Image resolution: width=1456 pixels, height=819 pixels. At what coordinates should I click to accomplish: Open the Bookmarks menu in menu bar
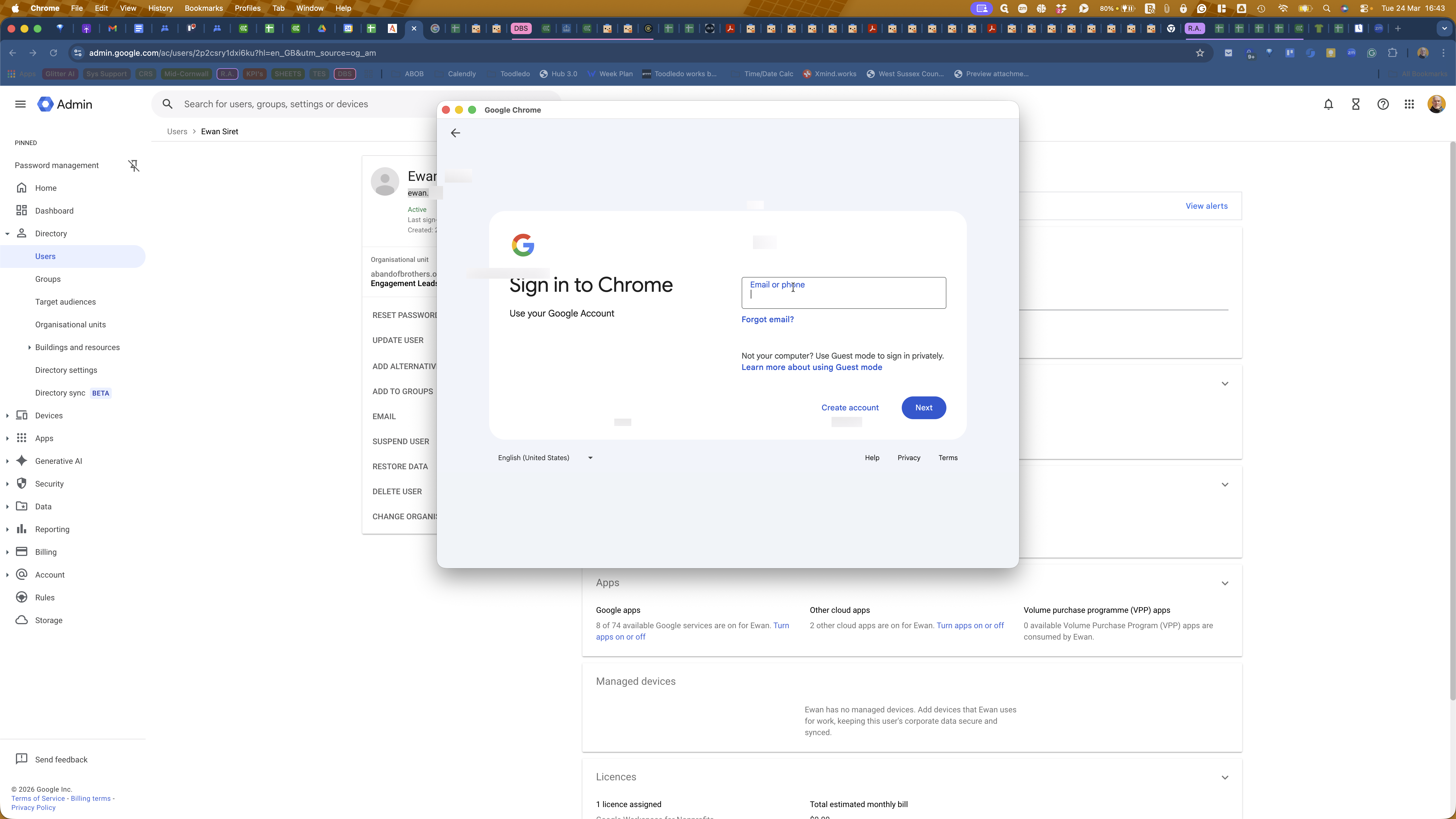pos(204,9)
